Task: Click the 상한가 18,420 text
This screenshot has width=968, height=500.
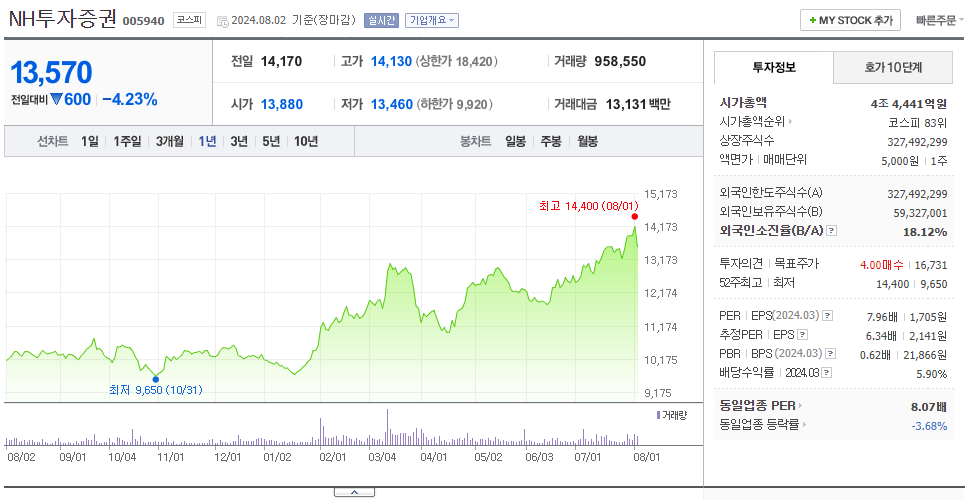Action: (x=457, y=62)
